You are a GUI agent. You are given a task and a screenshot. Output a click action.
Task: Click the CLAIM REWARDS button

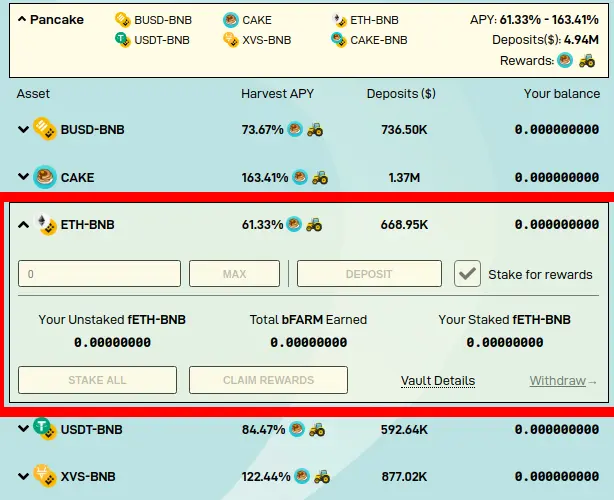coord(268,380)
